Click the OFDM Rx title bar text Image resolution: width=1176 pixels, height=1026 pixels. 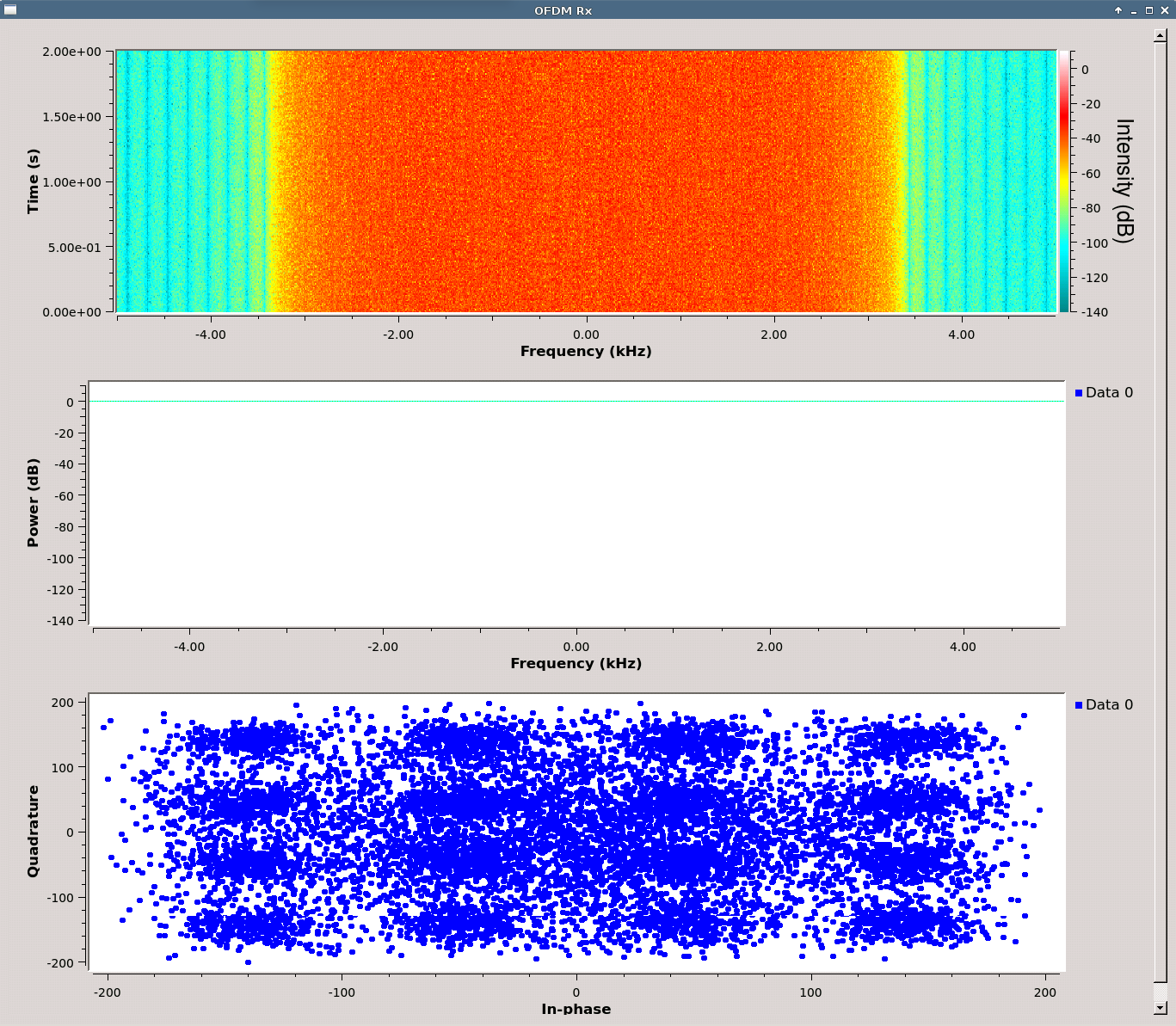pyautogui.click(x=563, y=10)
